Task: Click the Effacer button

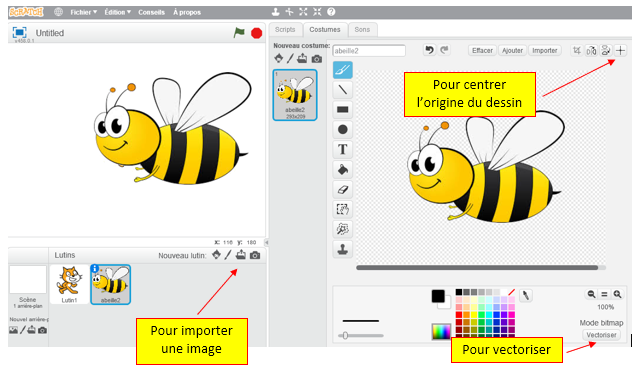Action: coord(482,50)
